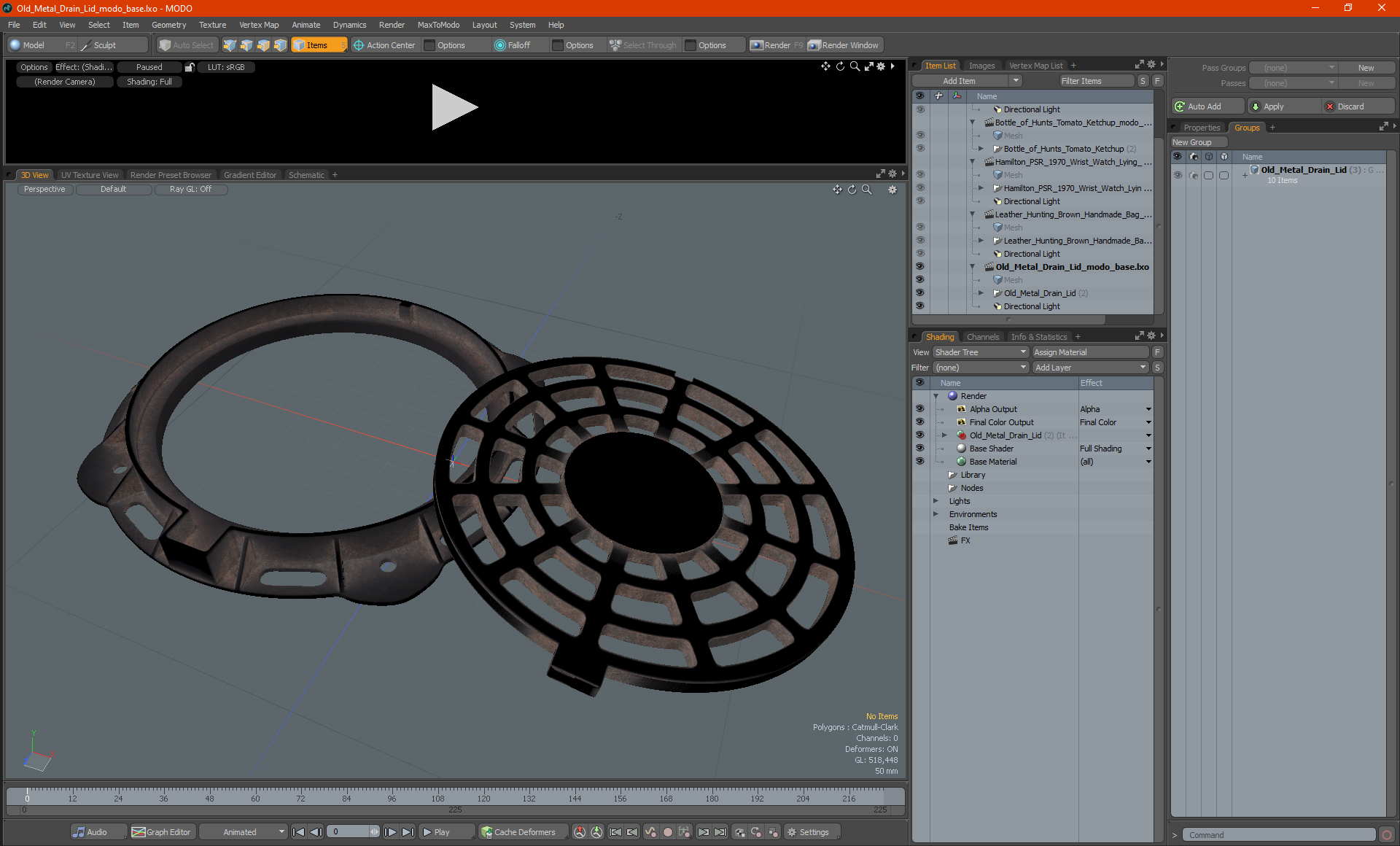
Task: Select the Sculpt mode brush icon
Action: 86,45
